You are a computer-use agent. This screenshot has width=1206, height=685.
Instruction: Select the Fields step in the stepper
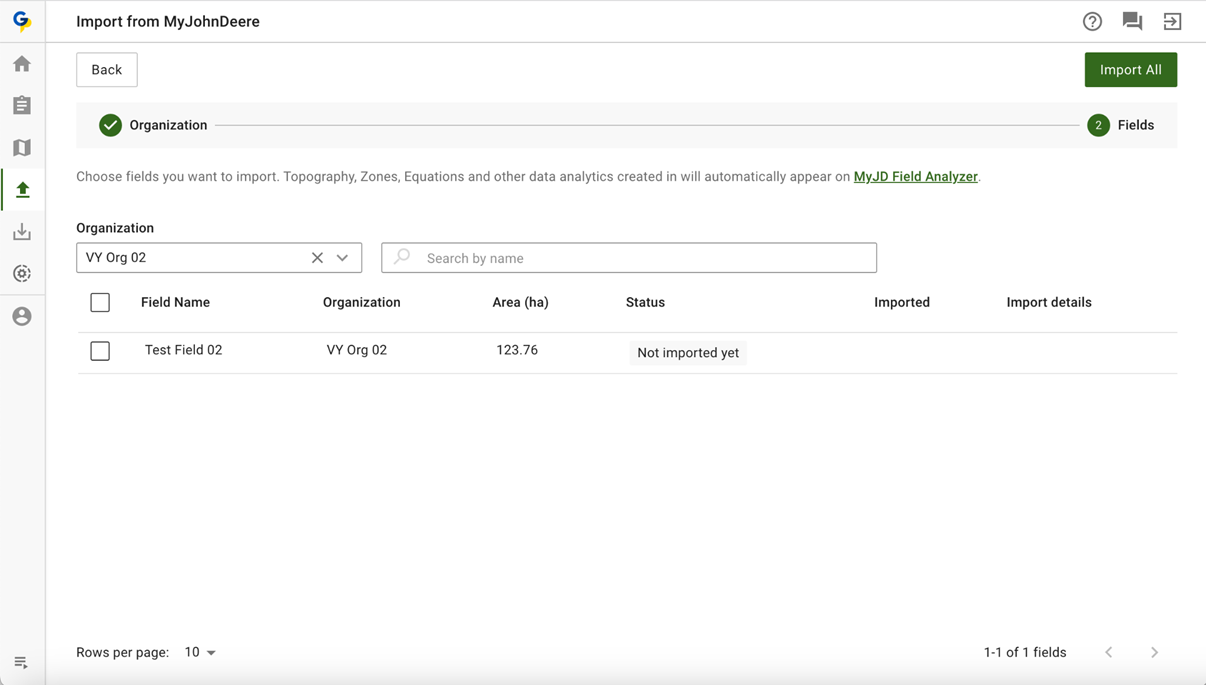click(1121, 125)
